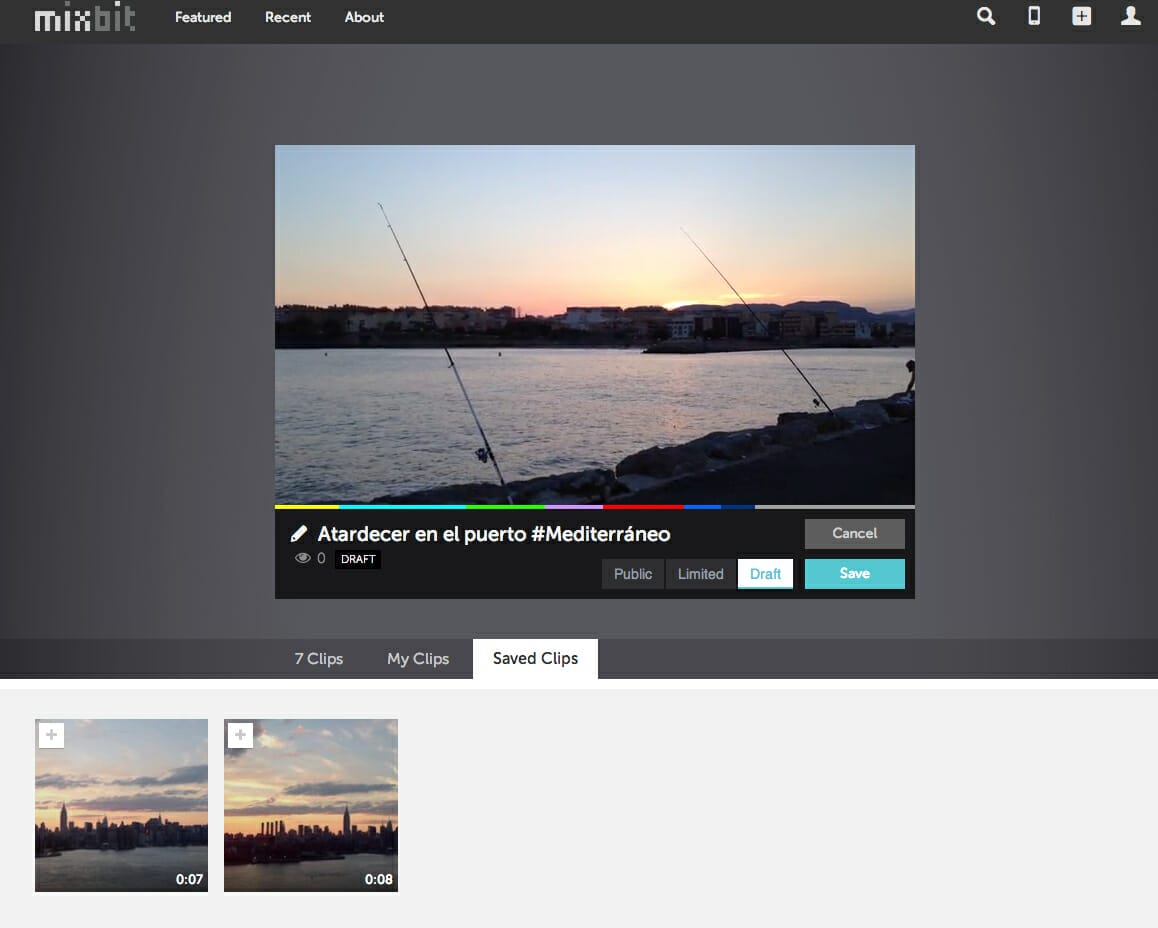Add the 0:08 clip using its plus icon
This screenshot has height=928, width=1158.
click(239, 735)
